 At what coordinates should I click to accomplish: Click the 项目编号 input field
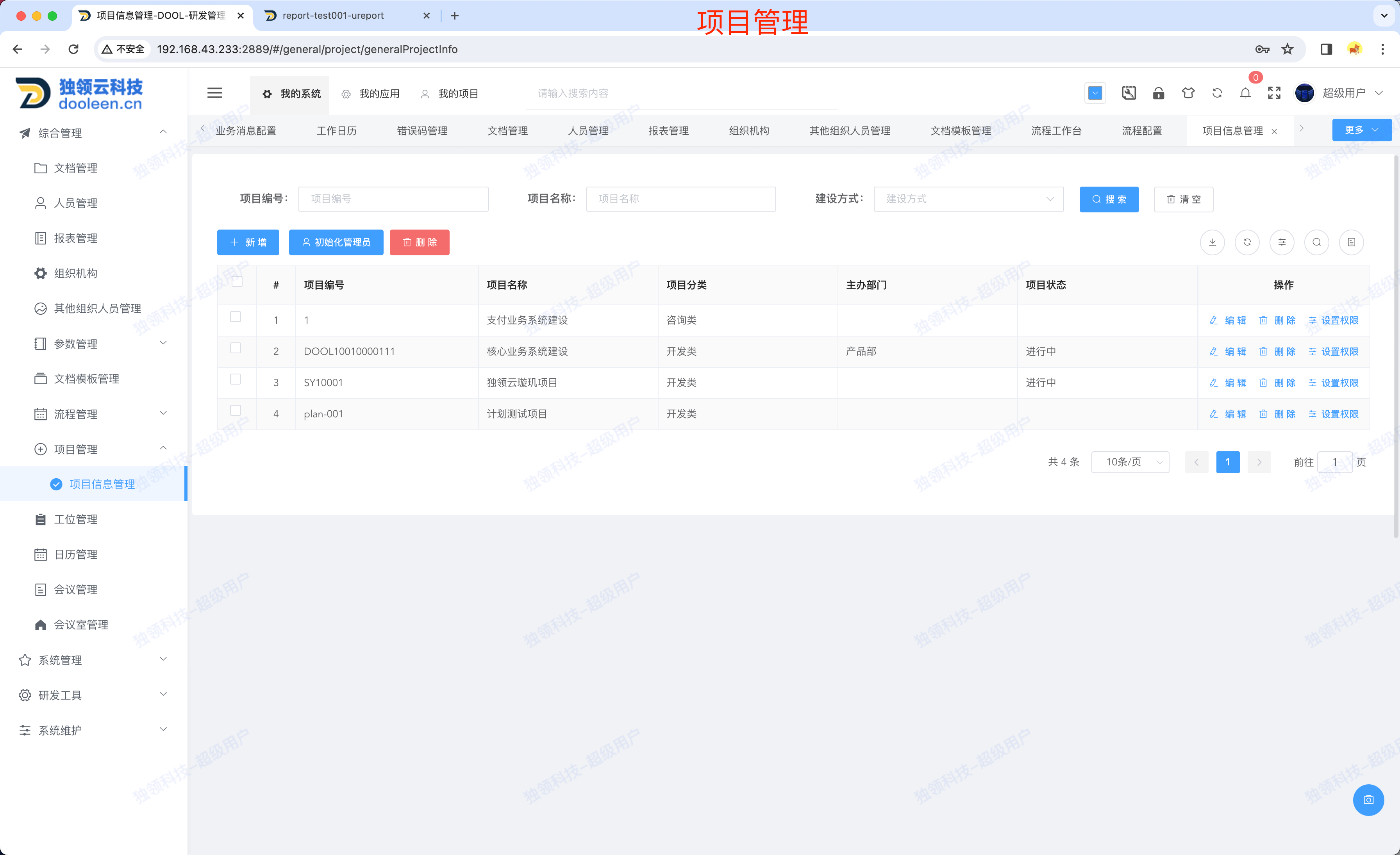(393, 199)
